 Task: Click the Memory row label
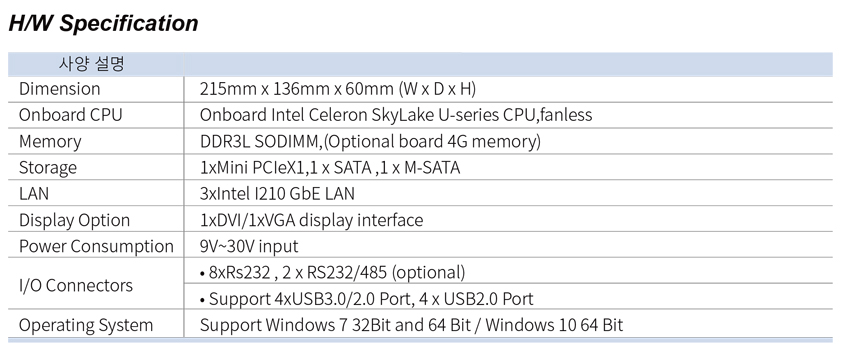(x=50, y=141)
